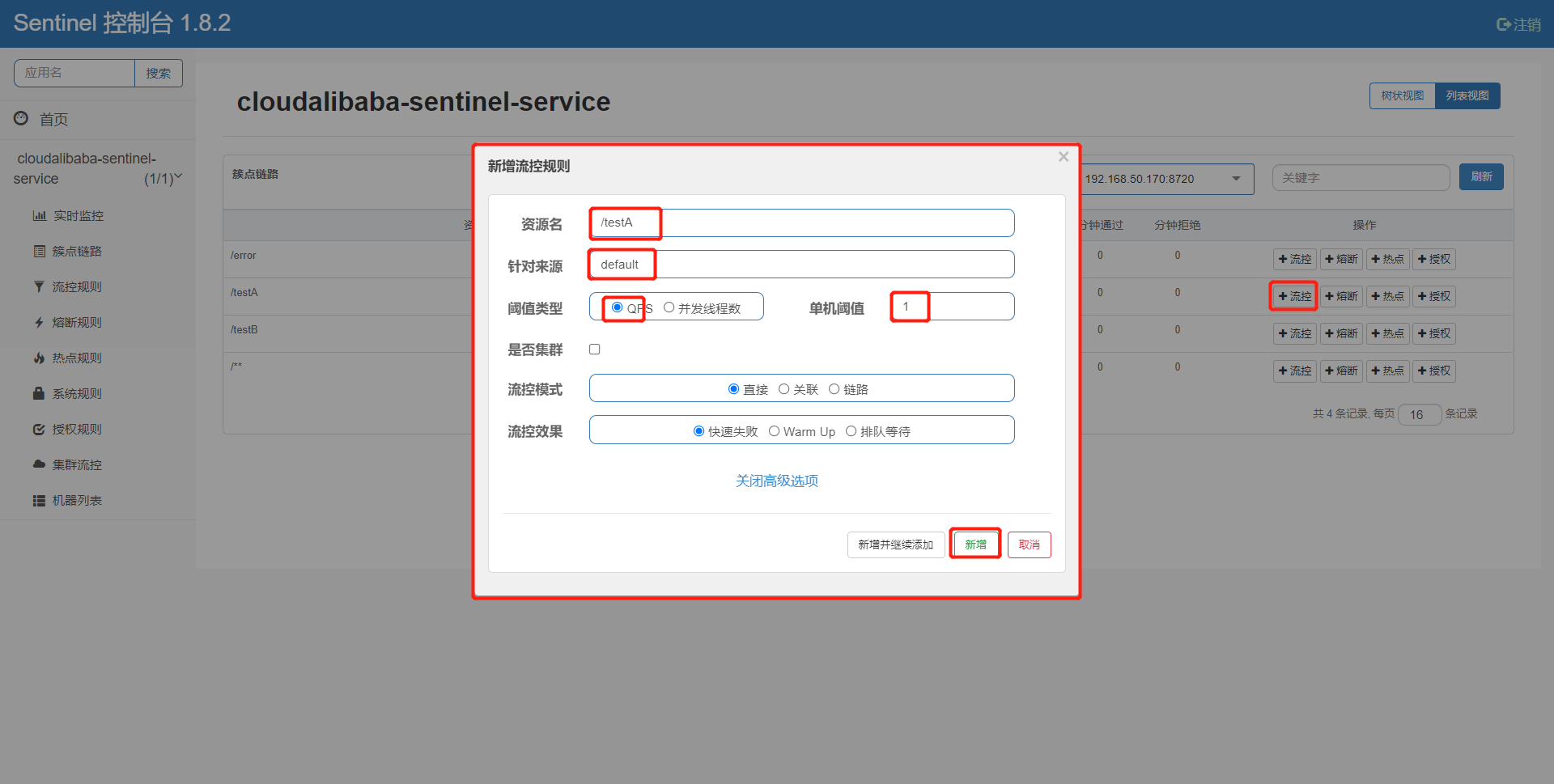1554x784 pixels.
Task: Open 热点规则 hotspot rules
Action: (77, 358)
